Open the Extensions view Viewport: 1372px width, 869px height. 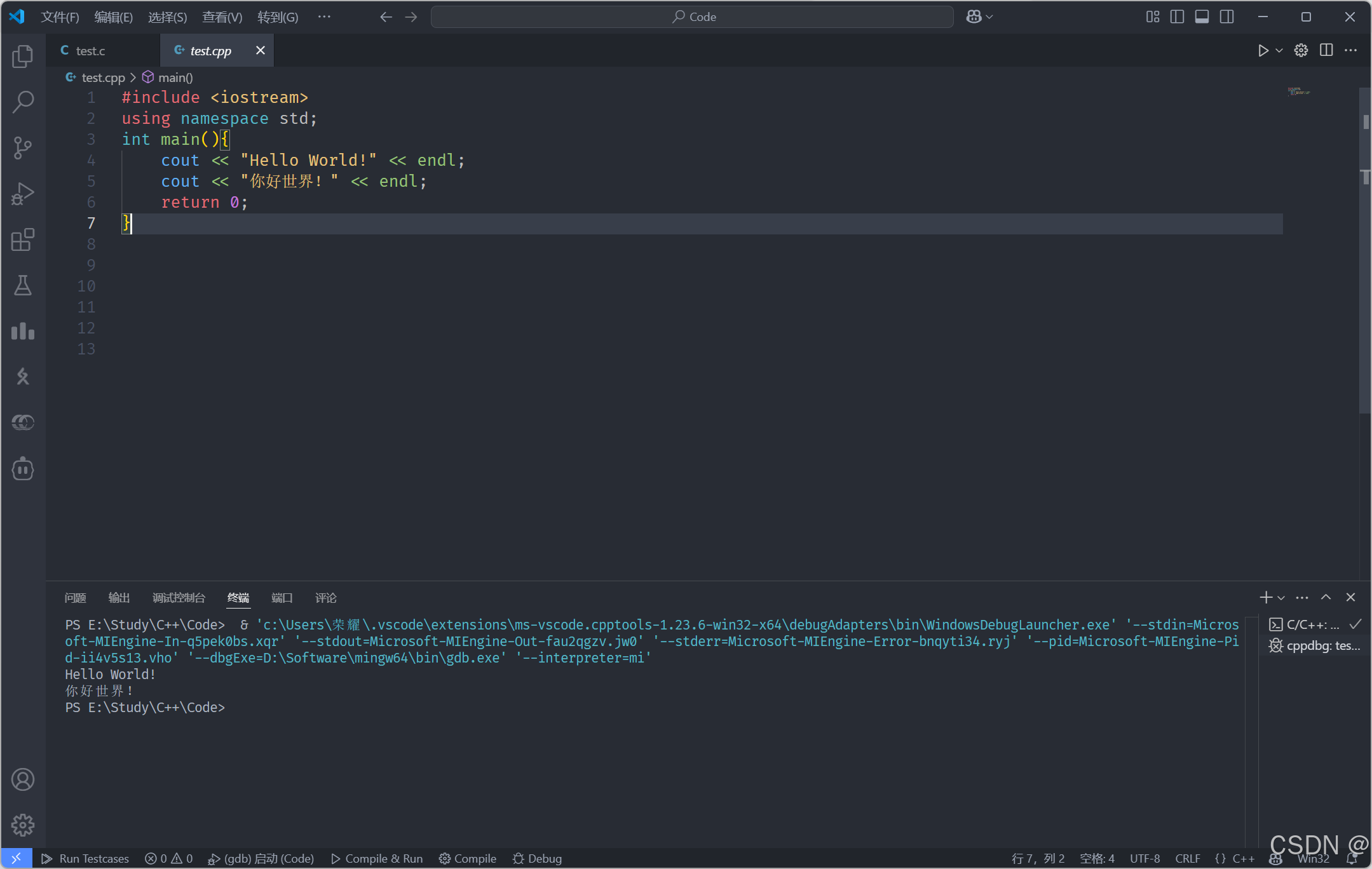coord(23,239)
